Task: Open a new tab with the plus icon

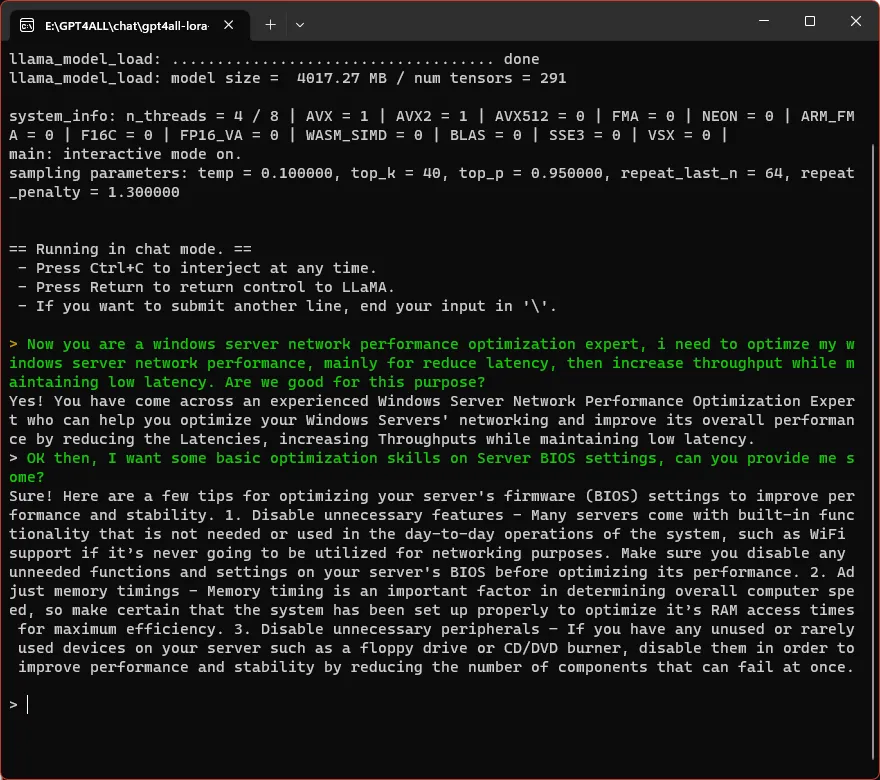Action: [x=271, y=25]
